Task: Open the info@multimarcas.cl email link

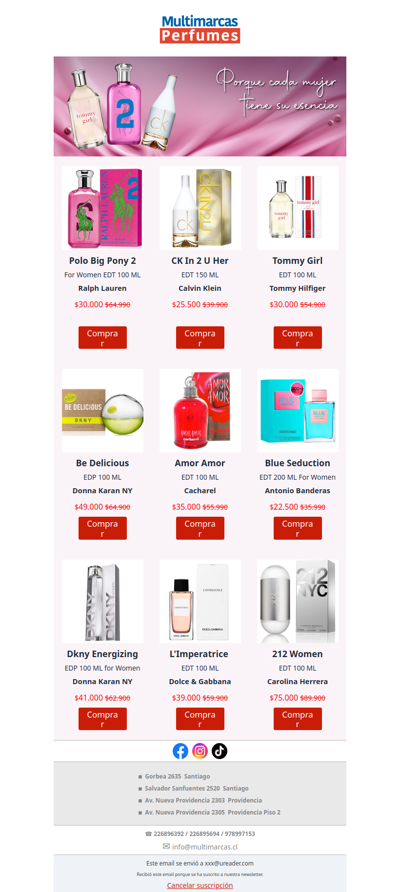Action: pyautogui.click(x=204, y=846)
